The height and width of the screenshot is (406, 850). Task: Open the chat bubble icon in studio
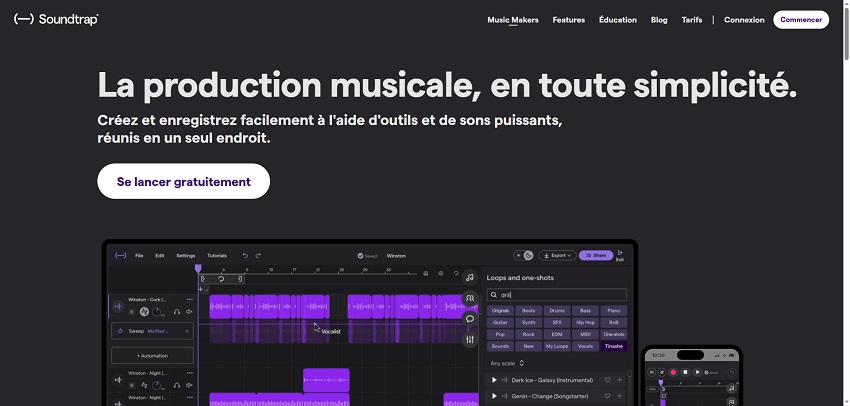[470, 319]
